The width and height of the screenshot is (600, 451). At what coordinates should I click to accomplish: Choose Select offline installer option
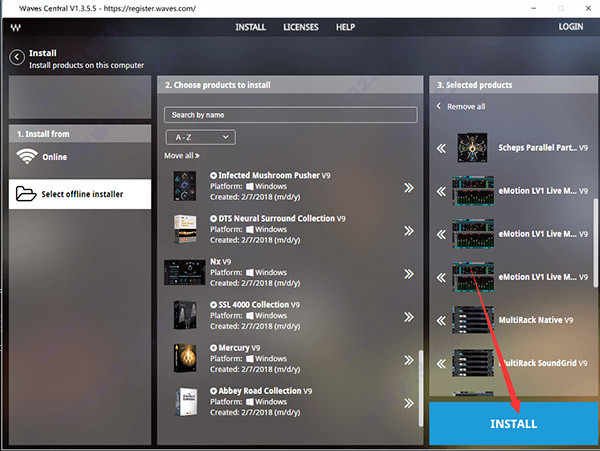pos(80,194)
